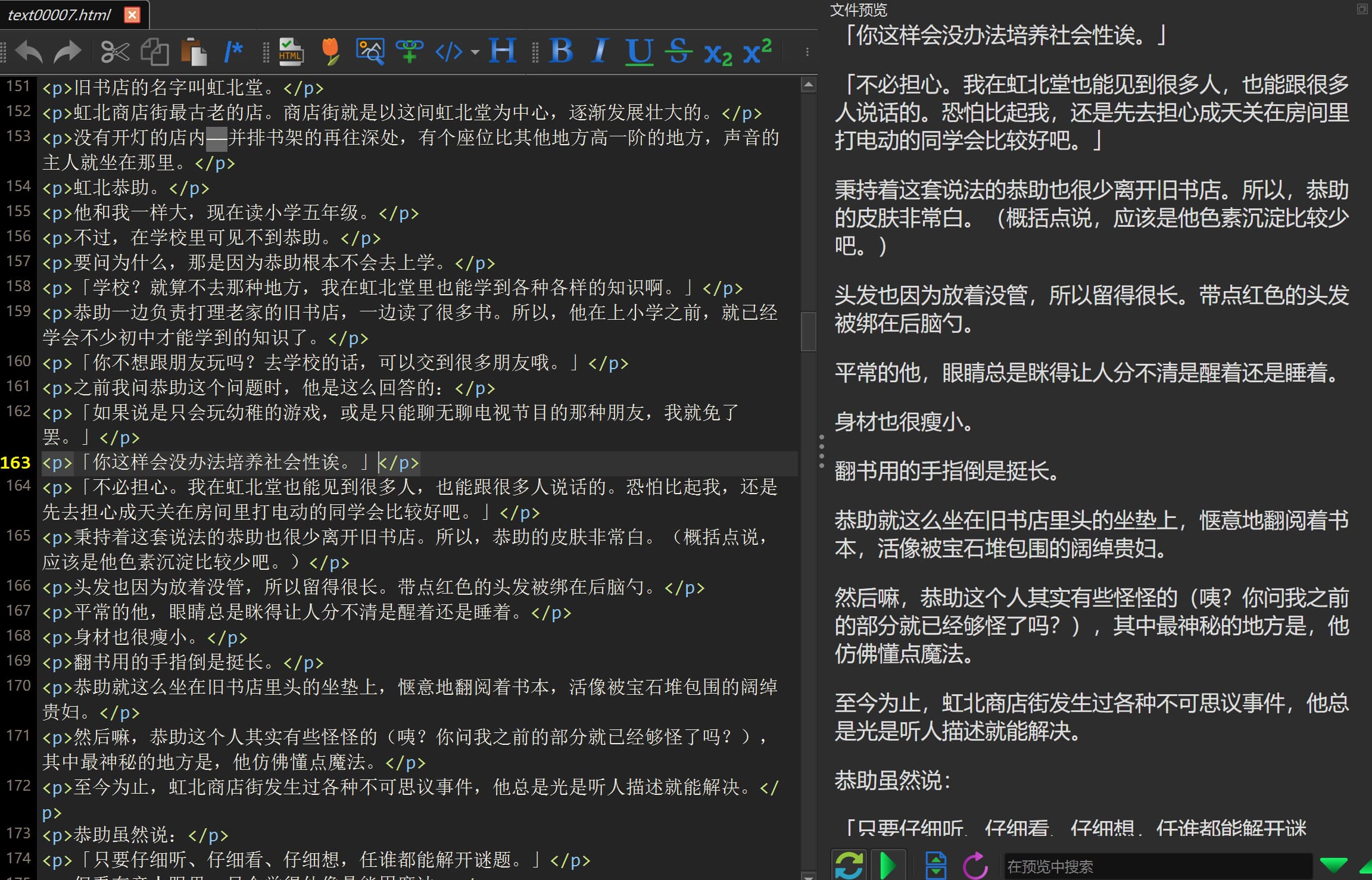
Task: Click the splitter handle between editor and preview
Action: (x=822, y=451)
